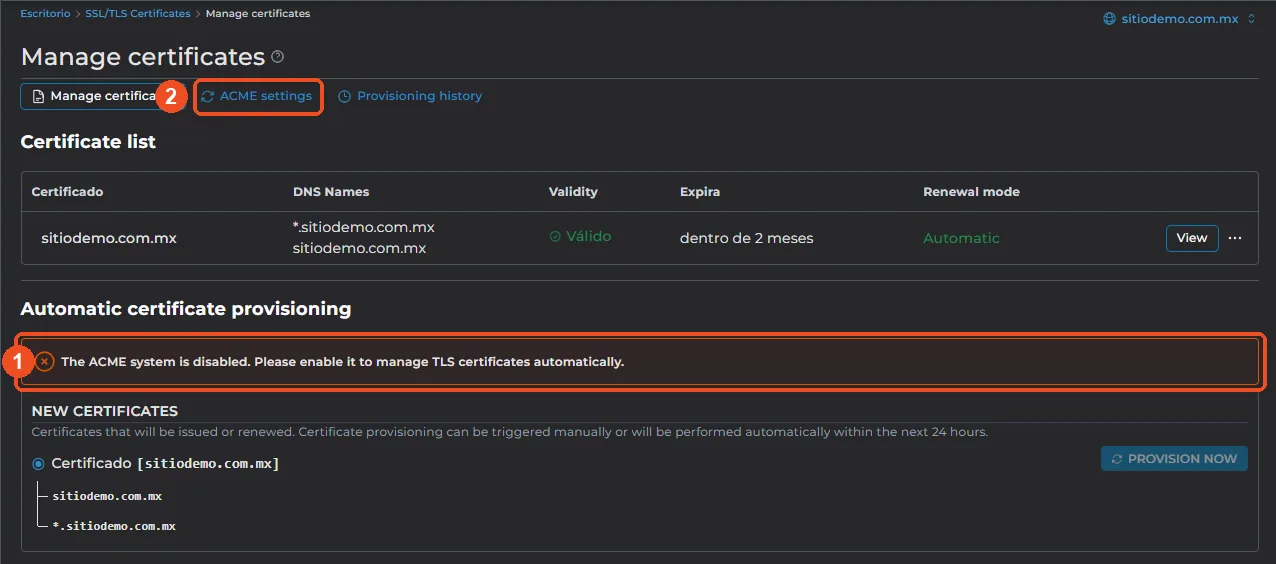Click the Manage certificates breadcrumb text
This screenshot has height=564, width=1276.
[258, 14]
